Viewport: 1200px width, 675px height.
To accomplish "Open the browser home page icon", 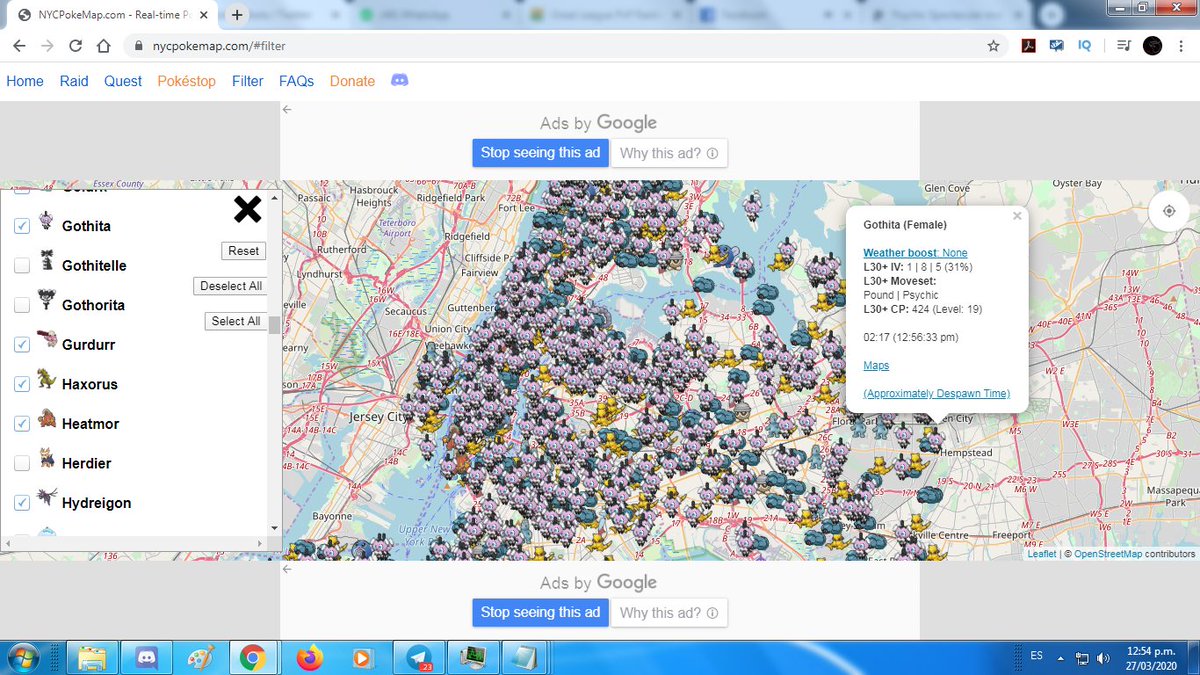I will pyautogui.click(x=104, y=46).
